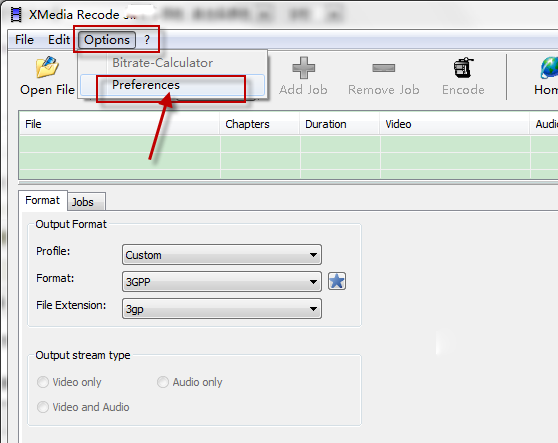Viewport: 558px width, 443px height.
Task: Click the Encode film projector icon
Action: pyautogui.click(x=463, y=68)
